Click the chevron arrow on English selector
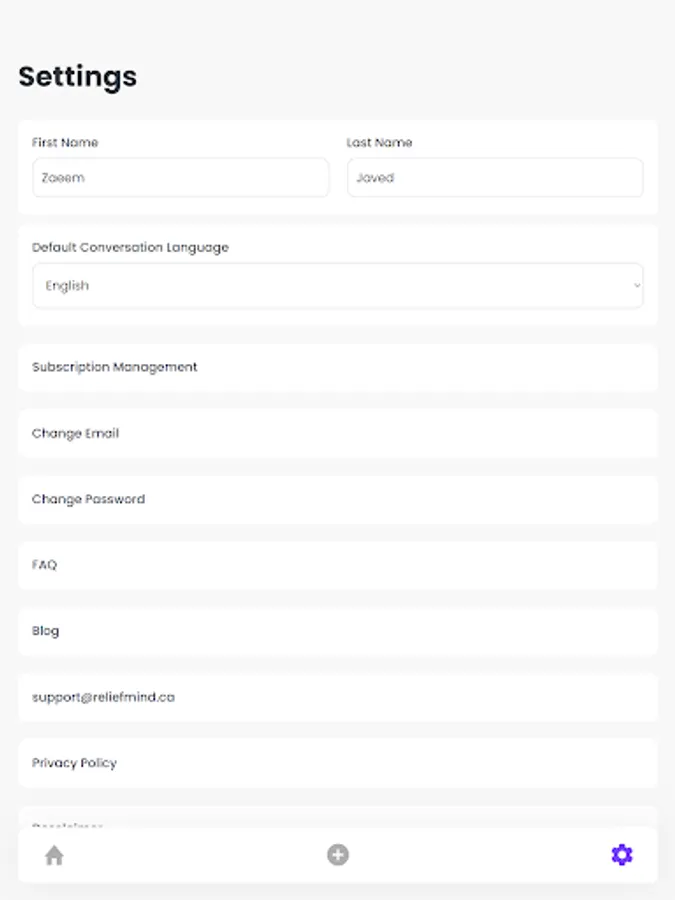 tap(637, 286)
